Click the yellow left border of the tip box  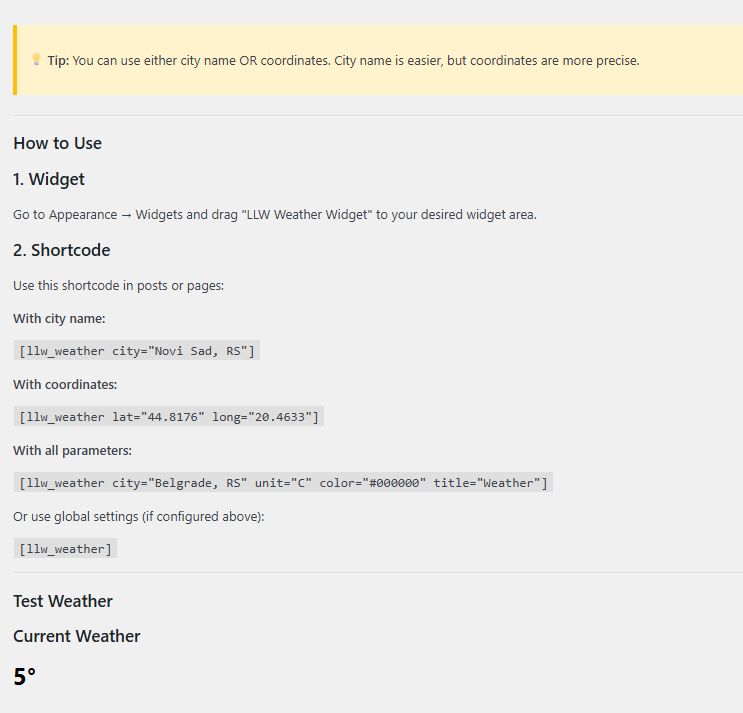[x=15, y=60]
